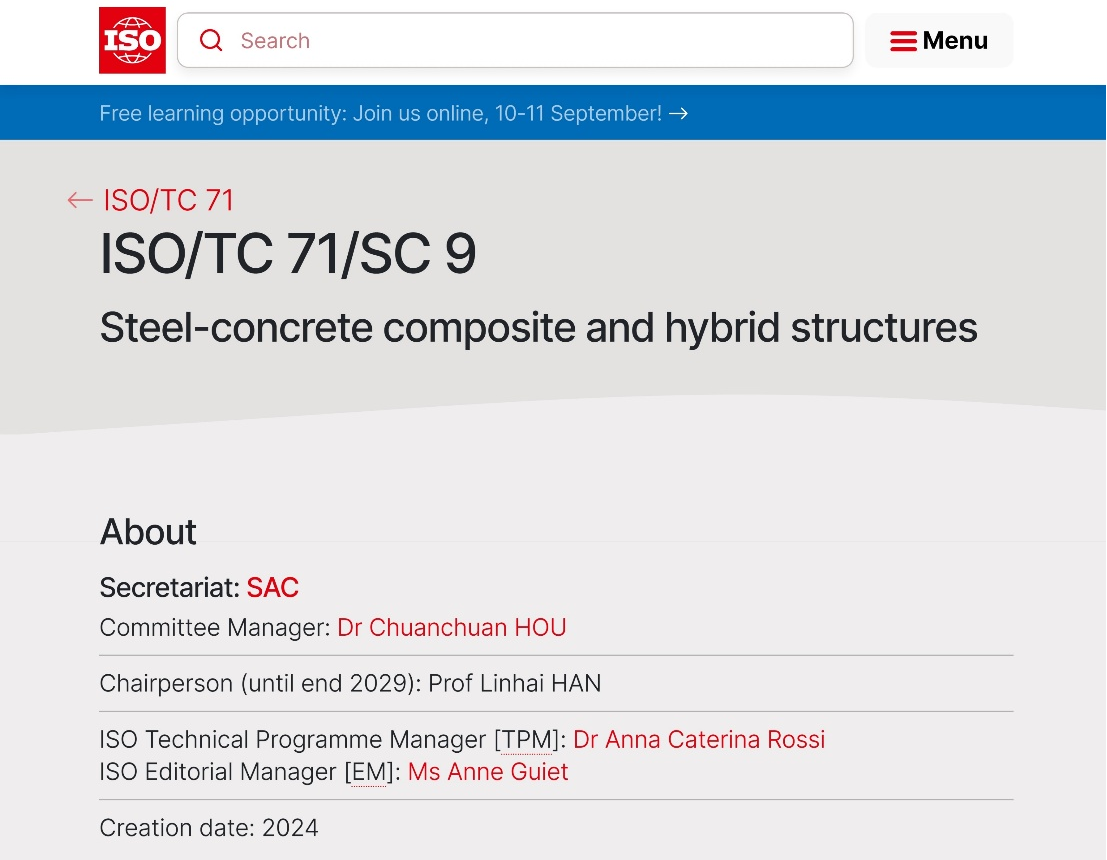Click the ISO/TC 71/SC 9 page title

tap(288, 255)
